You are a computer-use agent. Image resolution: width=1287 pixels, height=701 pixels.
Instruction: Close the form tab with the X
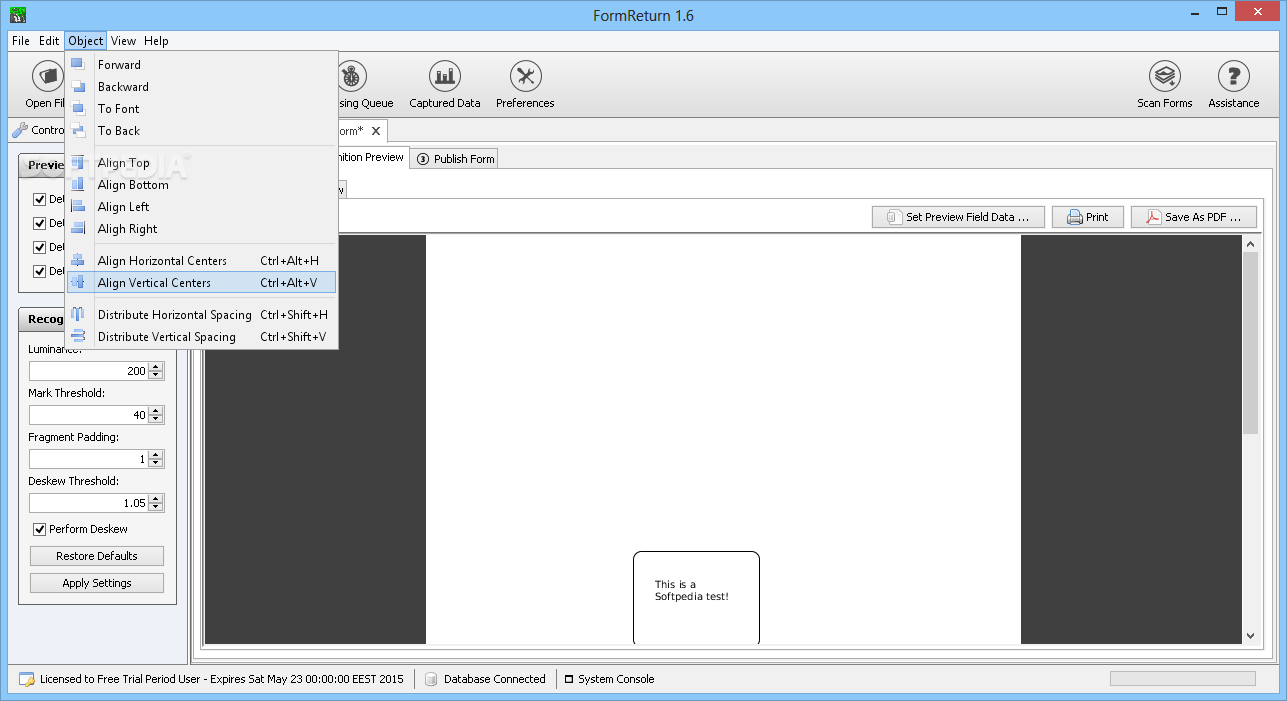tap(376, 131)
